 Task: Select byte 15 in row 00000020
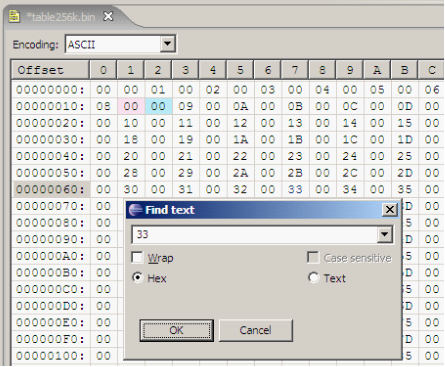point(404,123)
